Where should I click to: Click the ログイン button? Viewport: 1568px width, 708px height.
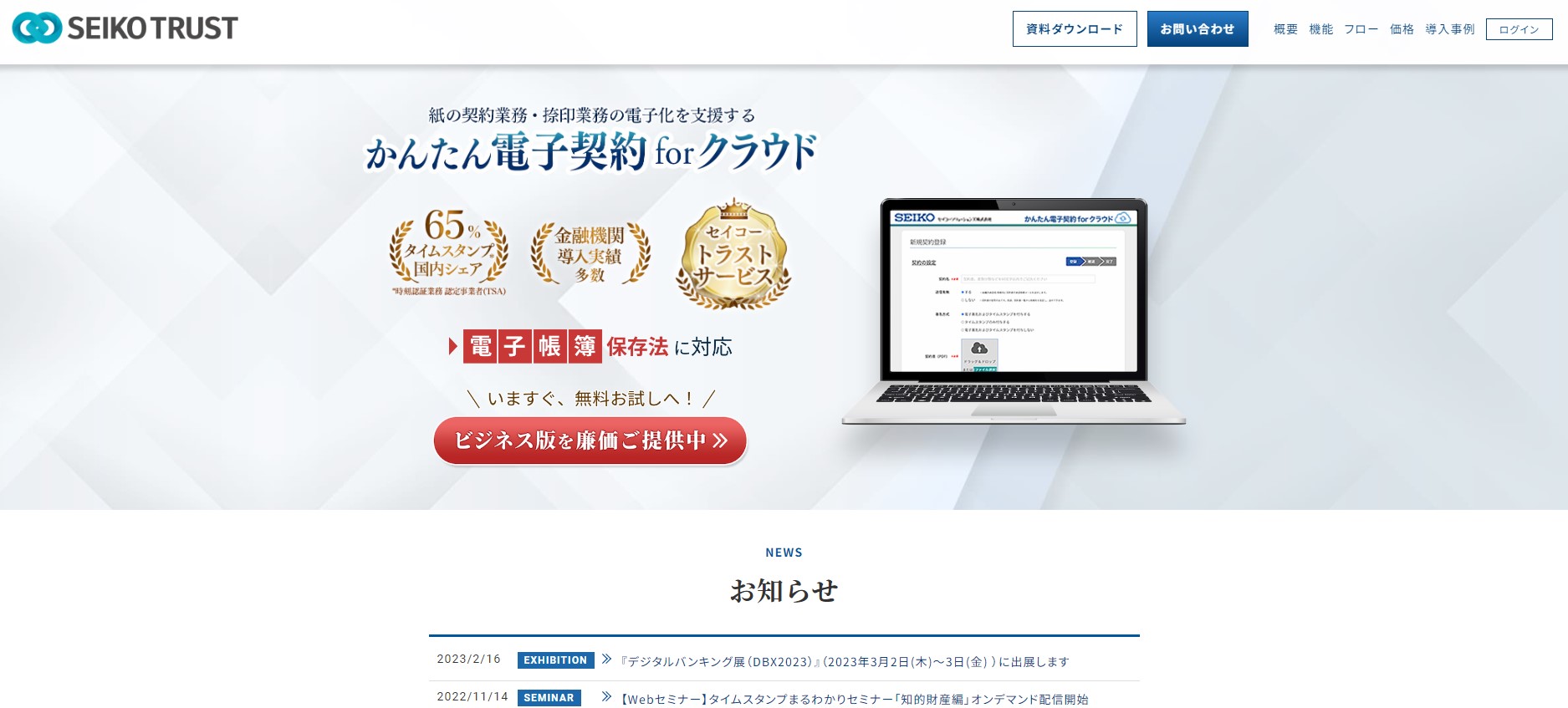[1519, 29]
